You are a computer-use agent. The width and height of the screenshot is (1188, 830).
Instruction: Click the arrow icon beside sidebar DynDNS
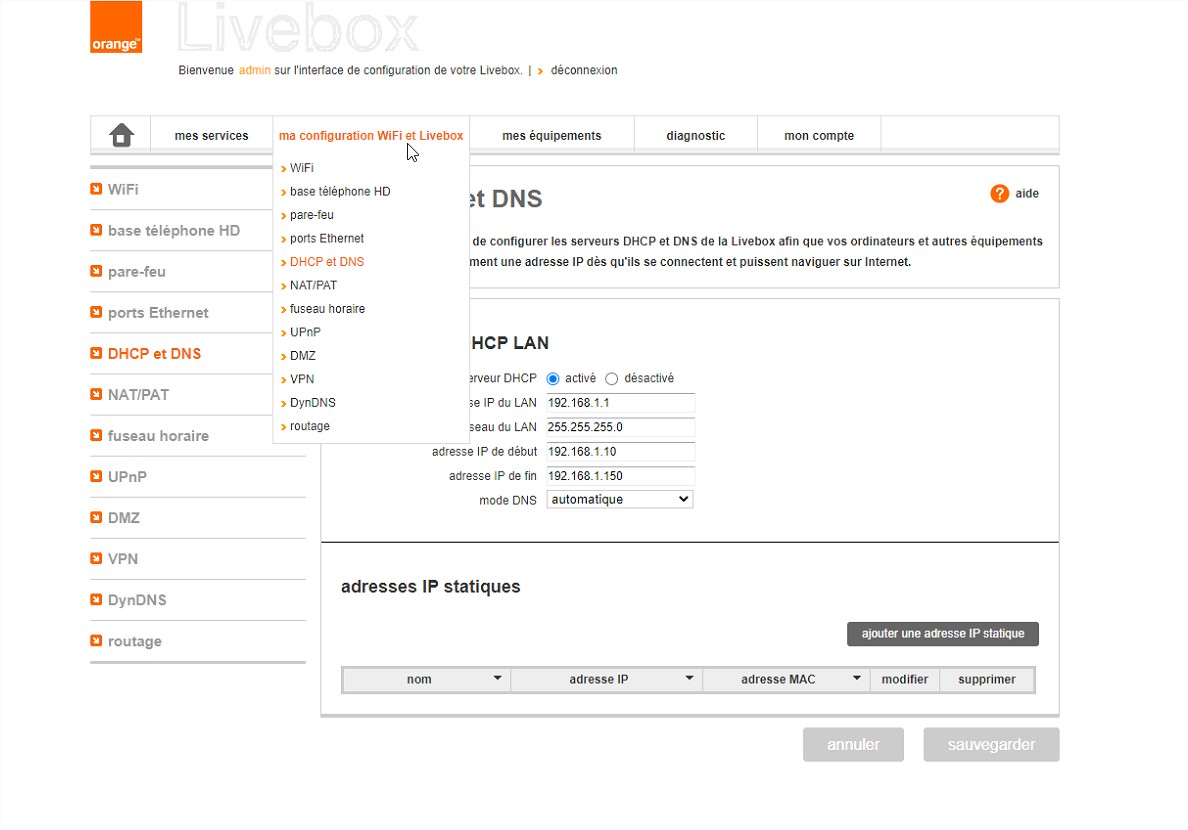click(96, 599)
